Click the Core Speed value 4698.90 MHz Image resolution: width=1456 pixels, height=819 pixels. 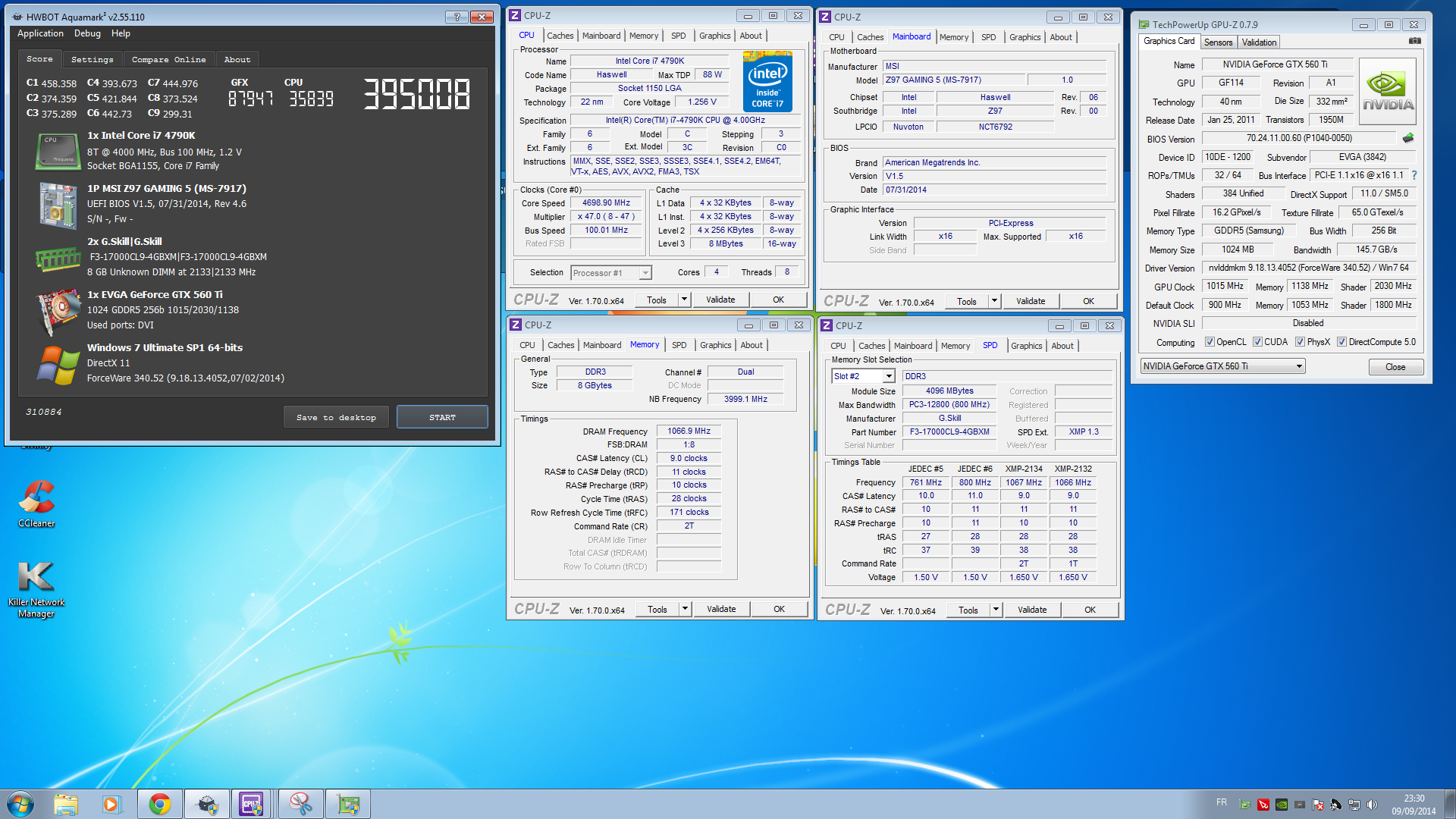coord(606,203)
